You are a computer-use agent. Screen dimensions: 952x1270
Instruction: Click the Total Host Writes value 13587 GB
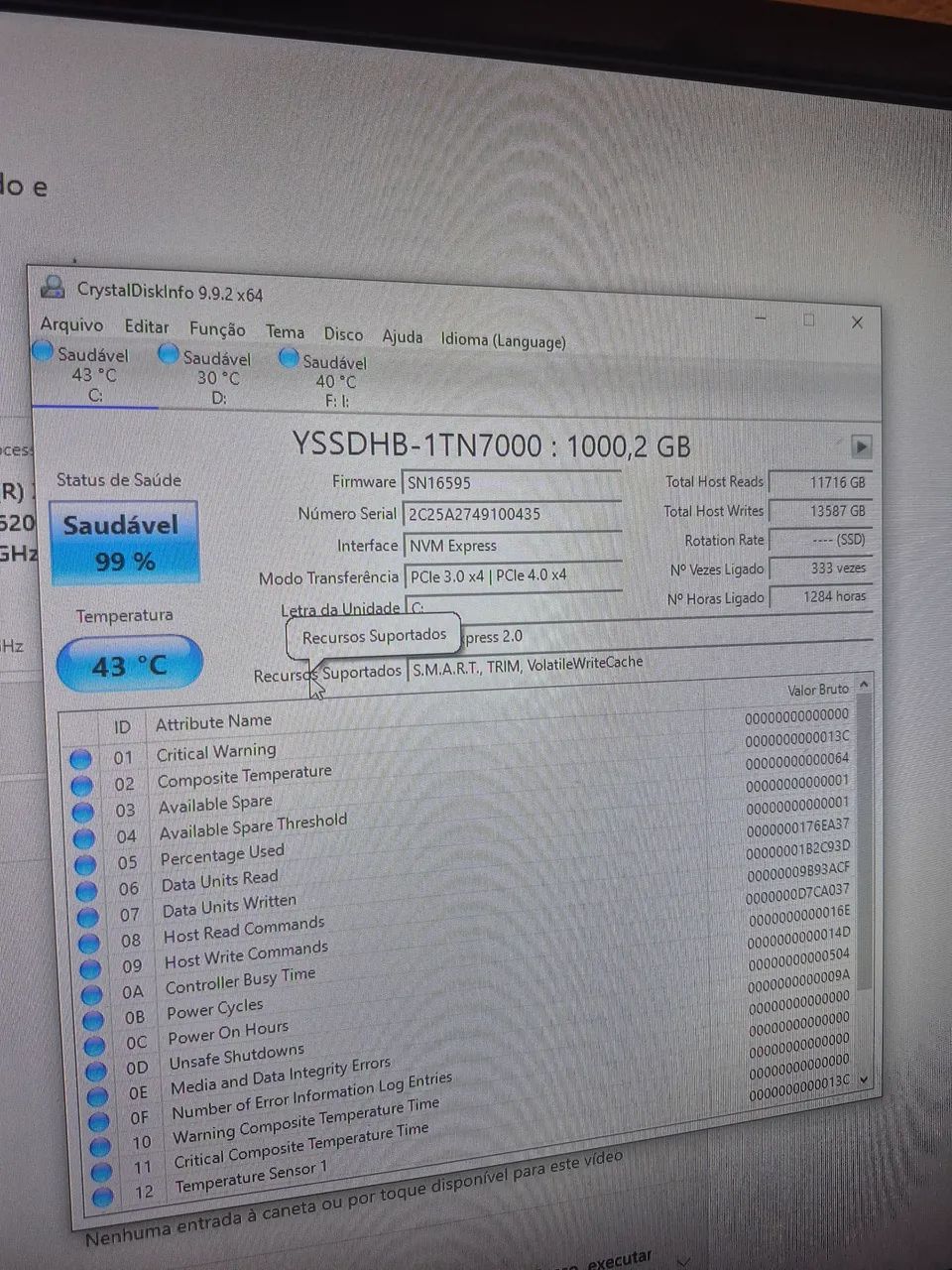(x=821, y=511)
